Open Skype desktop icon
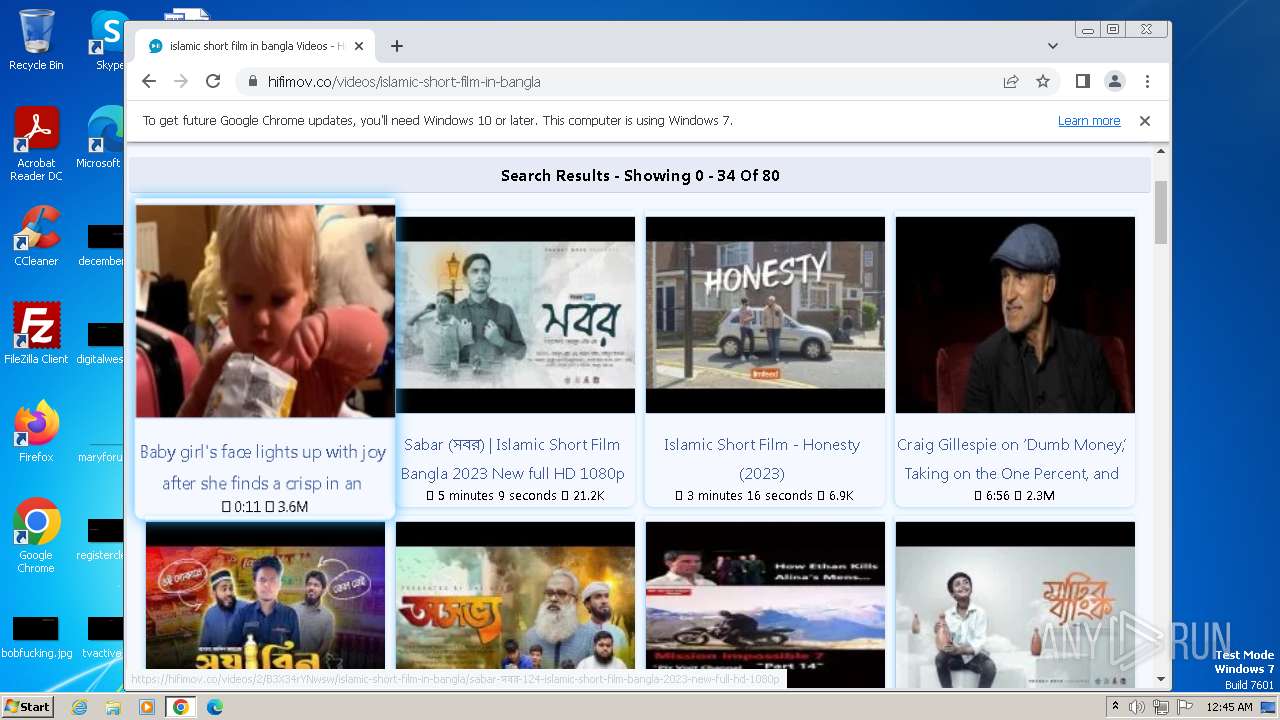1280x720 pixels. point(108,40)
